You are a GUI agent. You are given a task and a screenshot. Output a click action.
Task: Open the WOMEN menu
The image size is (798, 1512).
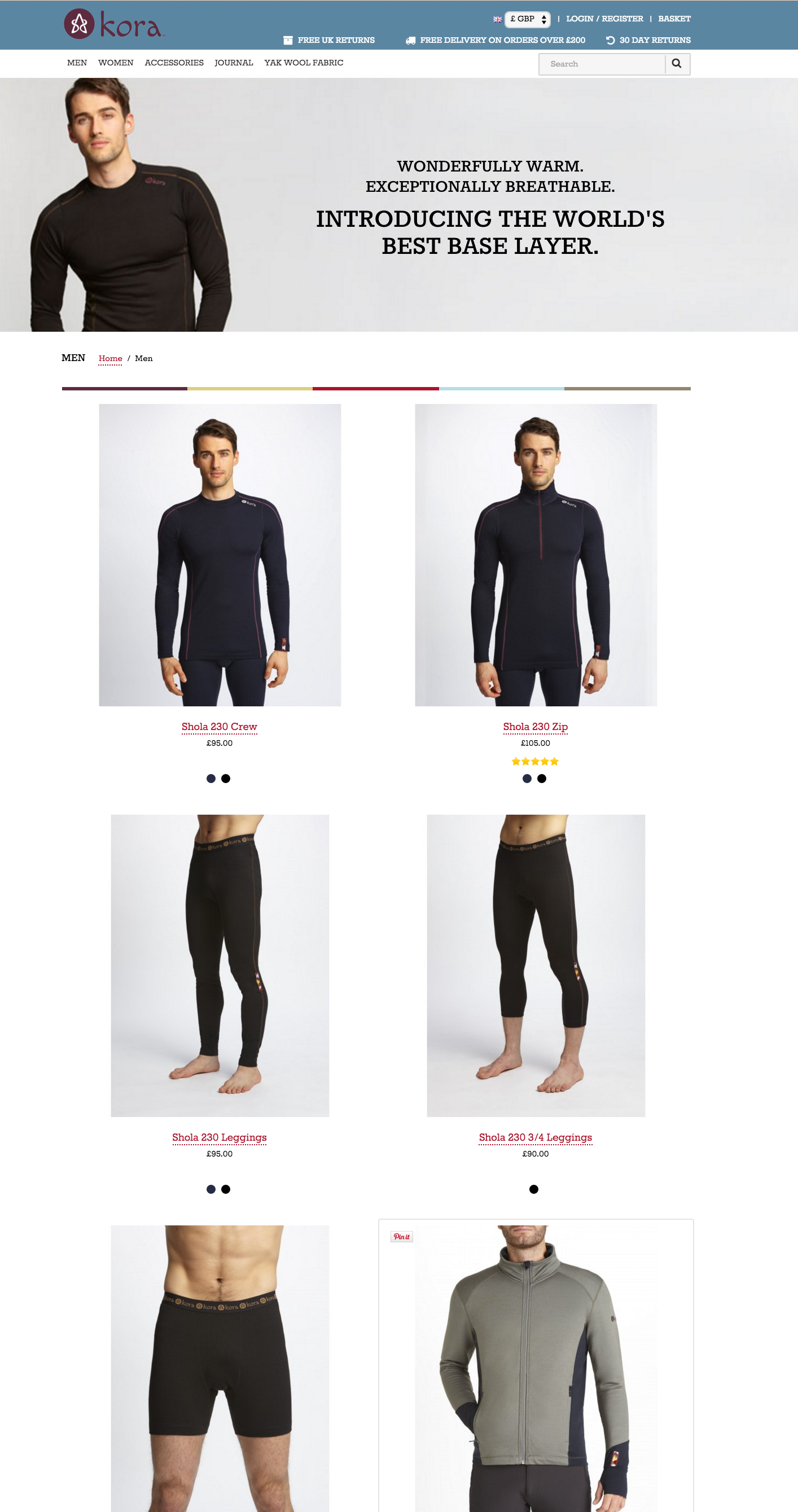point(116,63)
